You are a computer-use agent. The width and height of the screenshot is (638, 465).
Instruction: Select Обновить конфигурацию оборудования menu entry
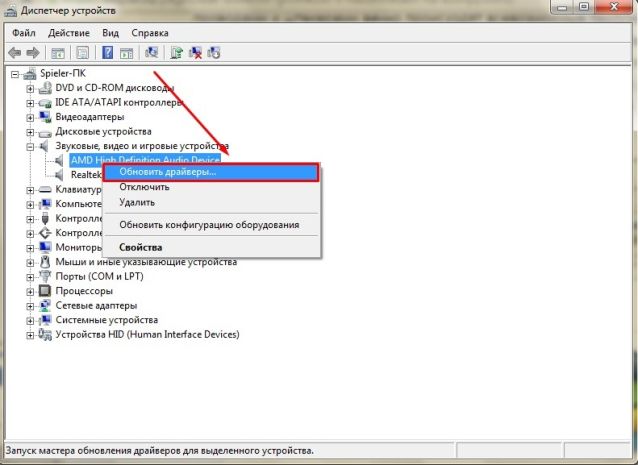209,225
